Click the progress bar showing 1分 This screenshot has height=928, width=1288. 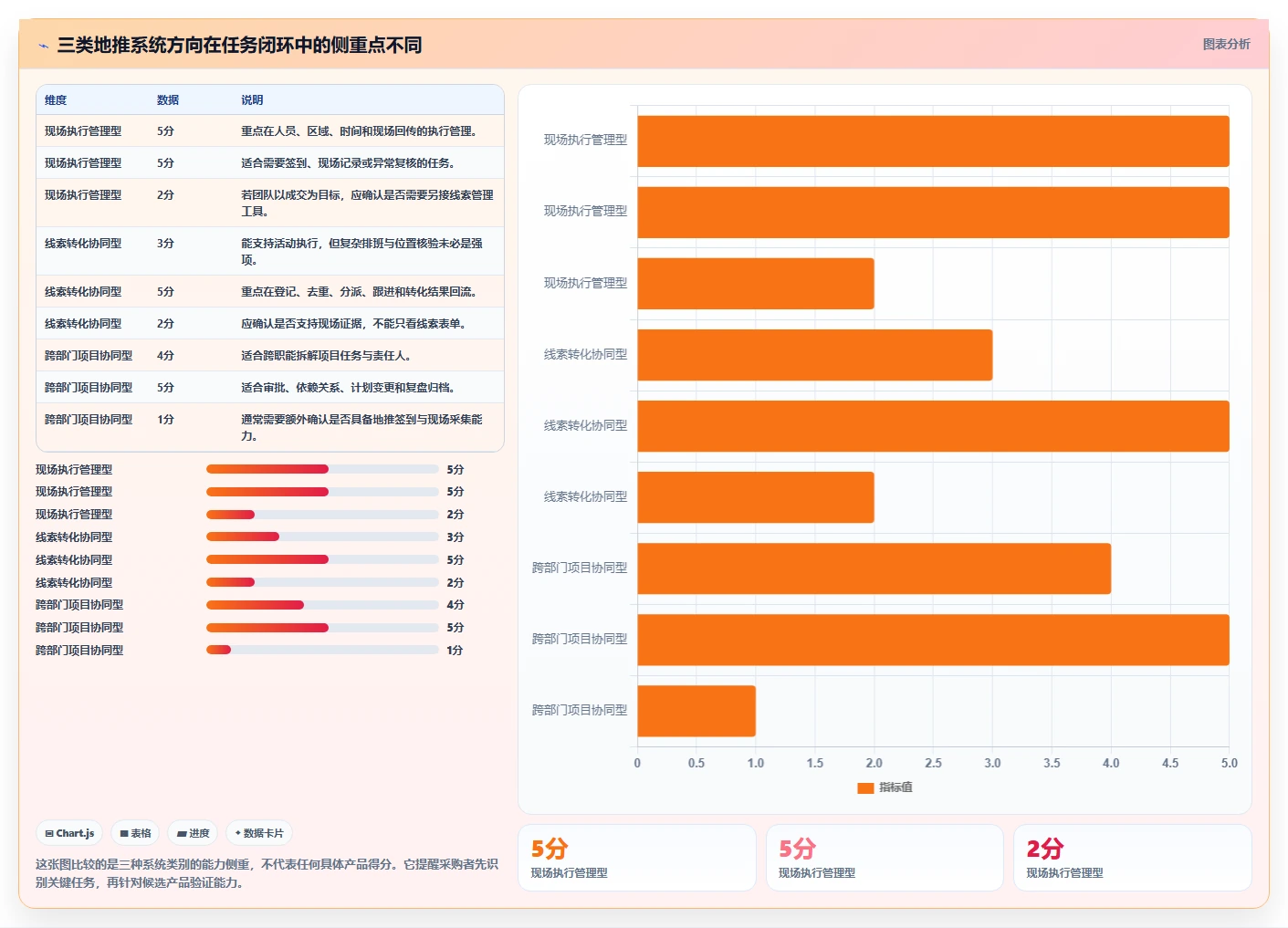[322, 650]
